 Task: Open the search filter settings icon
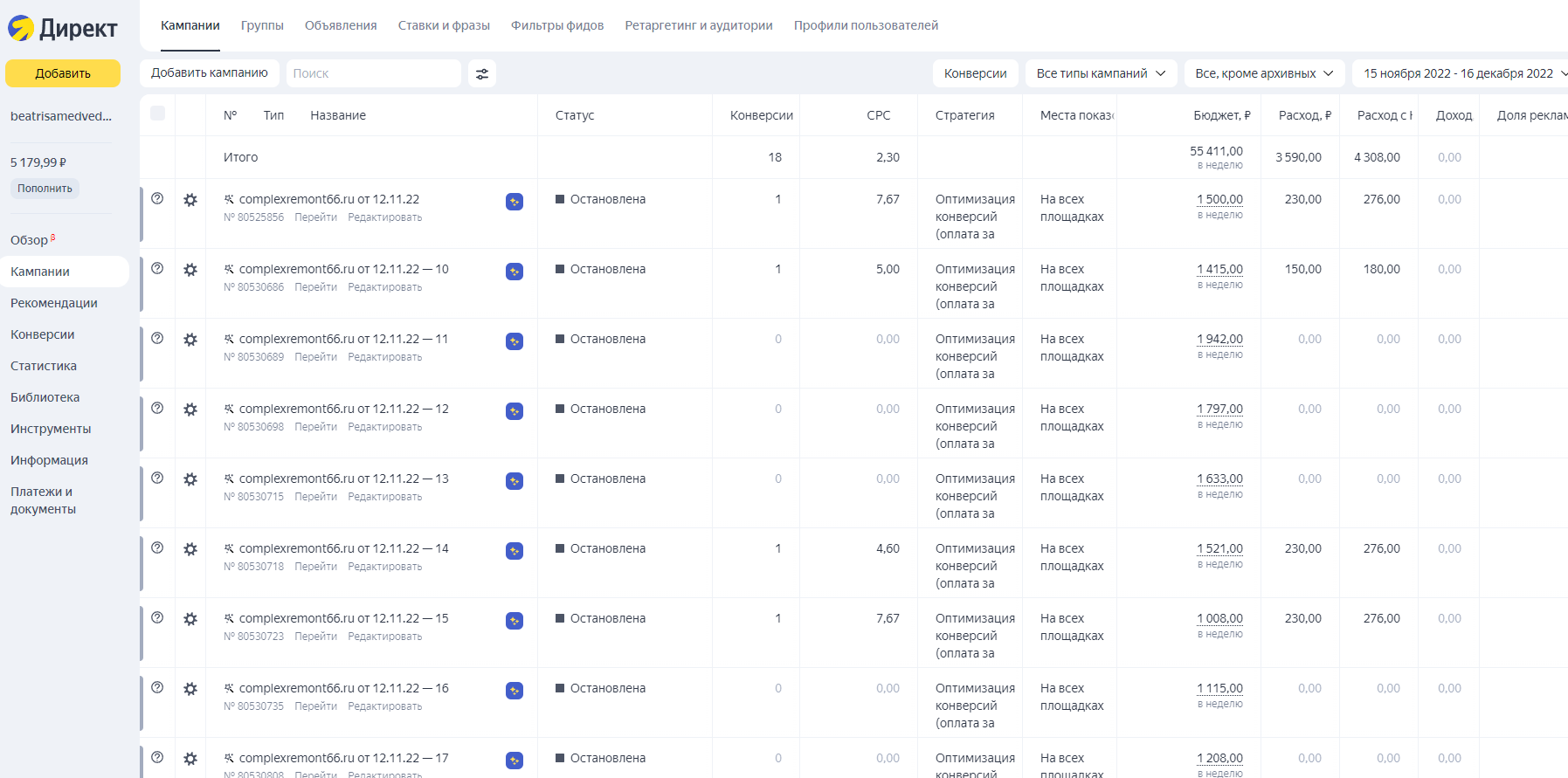coord(482,74)
